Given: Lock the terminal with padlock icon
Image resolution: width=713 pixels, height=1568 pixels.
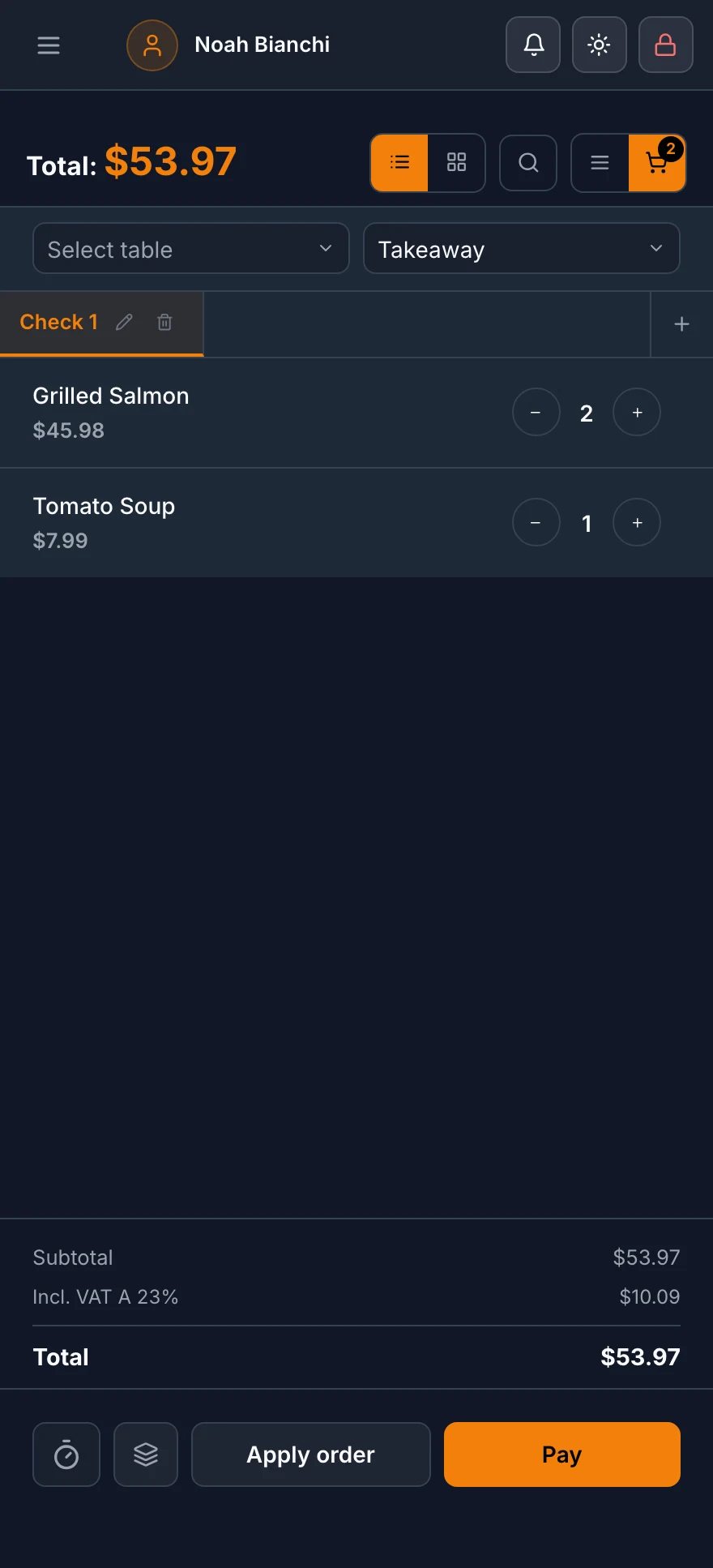Looking at the screenshot, I should [666, 45].
